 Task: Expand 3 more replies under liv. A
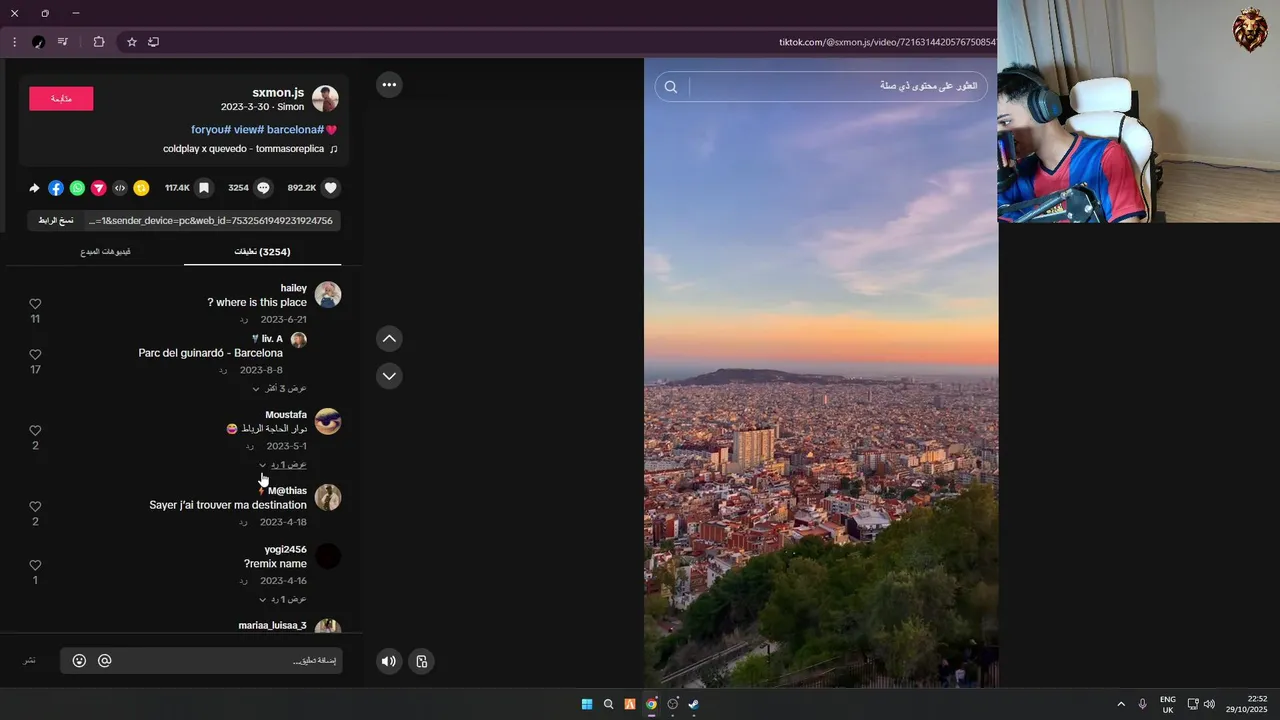pyautogui.click(x=279, y=388)
